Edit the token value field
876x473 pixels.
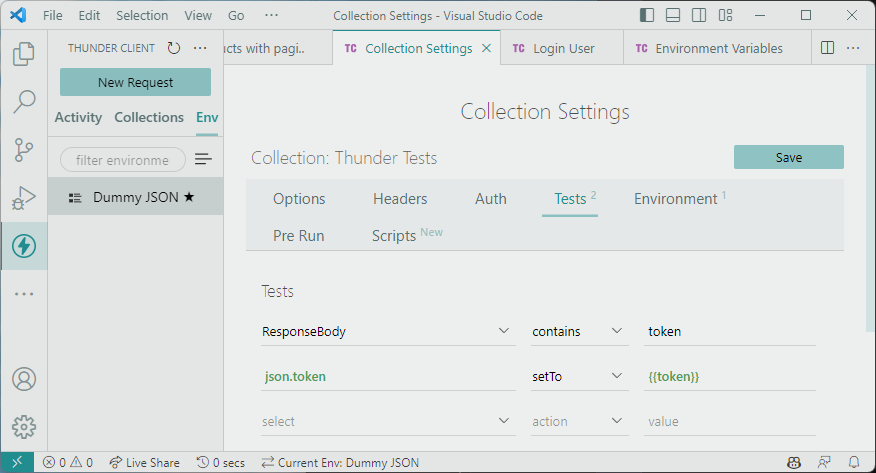click(730, 332)
